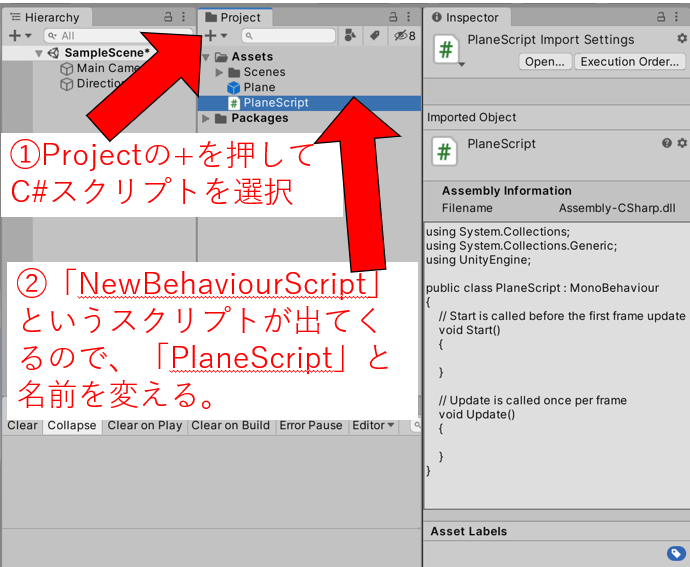Expand the Packages folder

(206, 118)
